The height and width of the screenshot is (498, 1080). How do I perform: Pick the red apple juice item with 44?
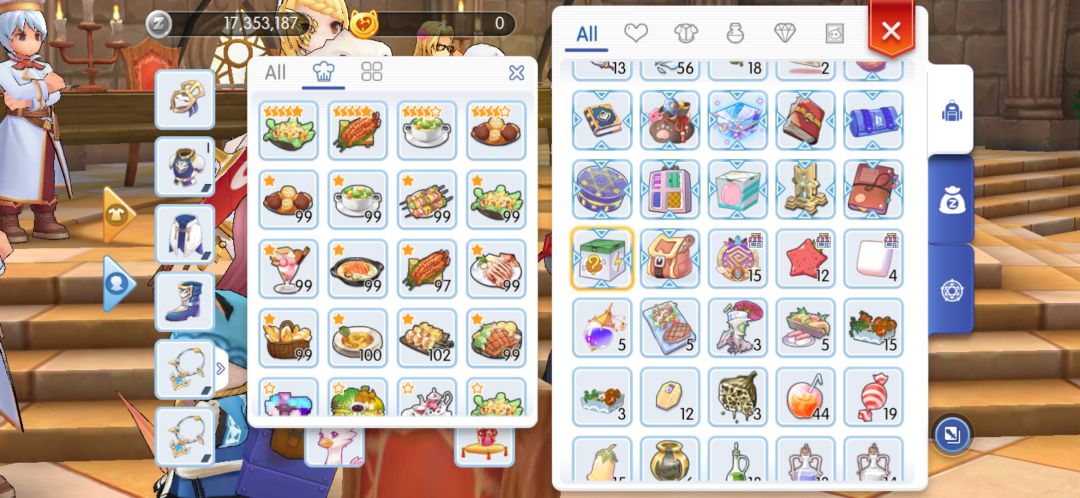click(x=805, y=397)
